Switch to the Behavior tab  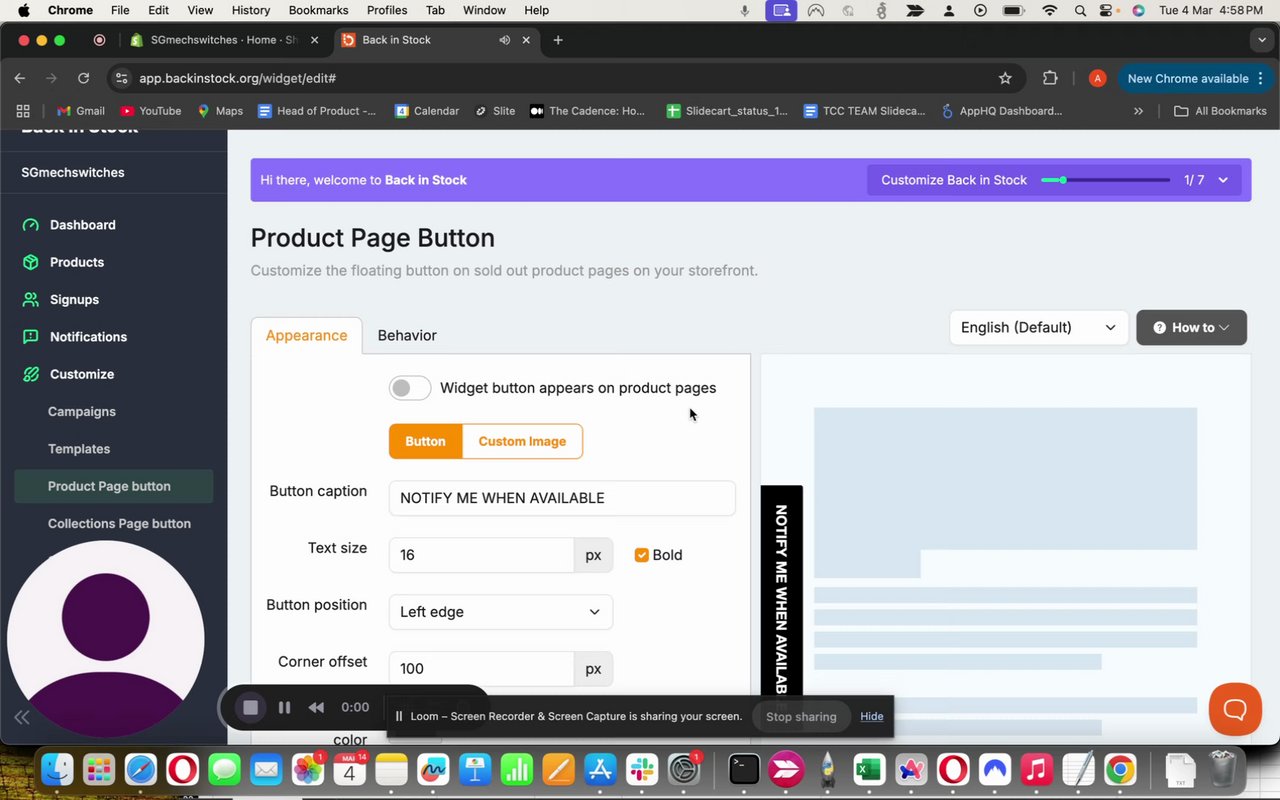407,335
